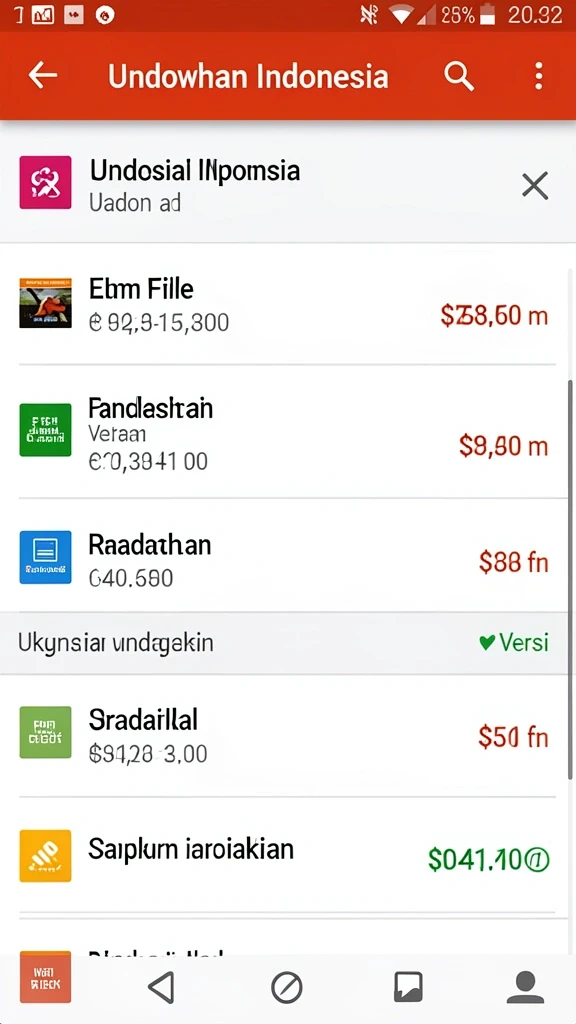Open search with the magnifier icon
This screenshot has width=576, height=1024.
point(459,76)
